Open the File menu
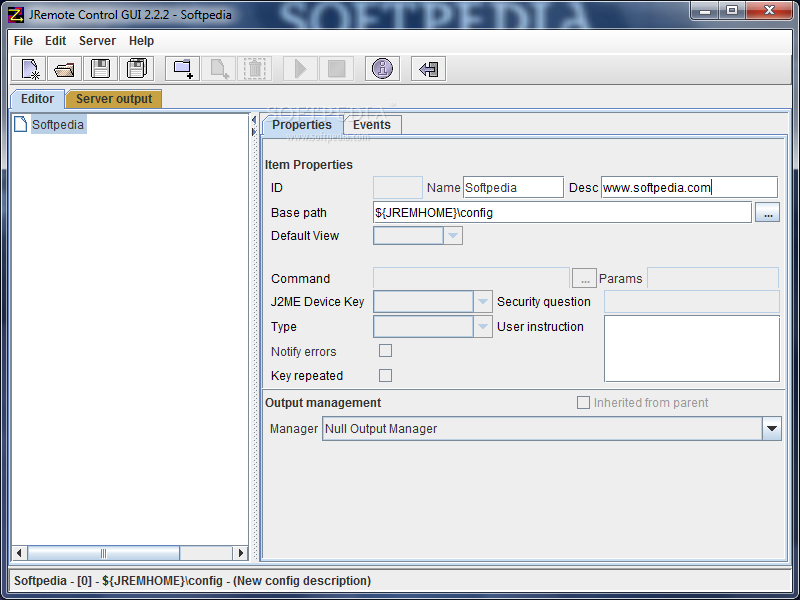Screen dimensions: 800x600 pos(23,41)
